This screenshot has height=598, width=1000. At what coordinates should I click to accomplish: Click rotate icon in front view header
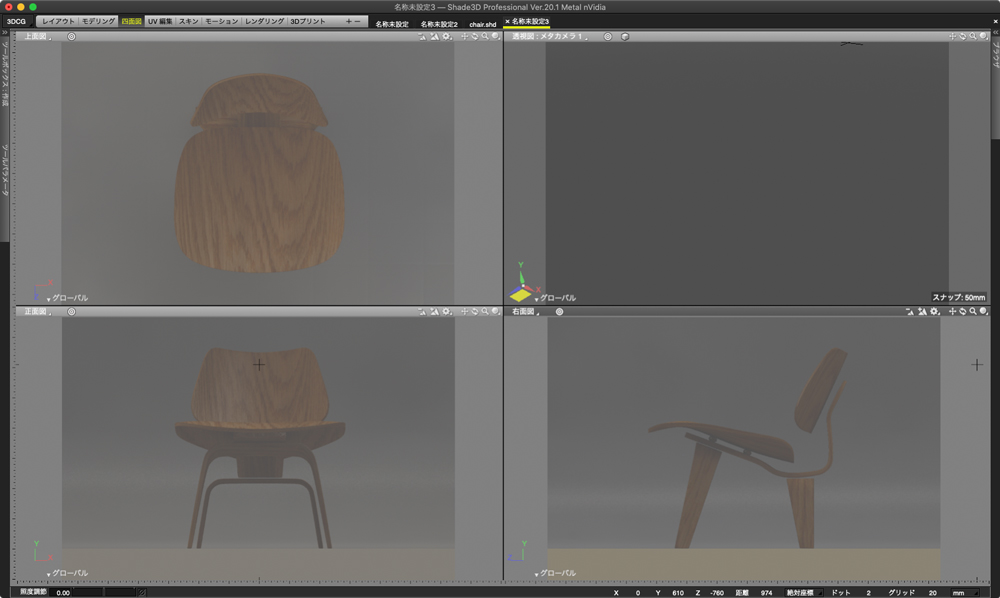(474, 312)
